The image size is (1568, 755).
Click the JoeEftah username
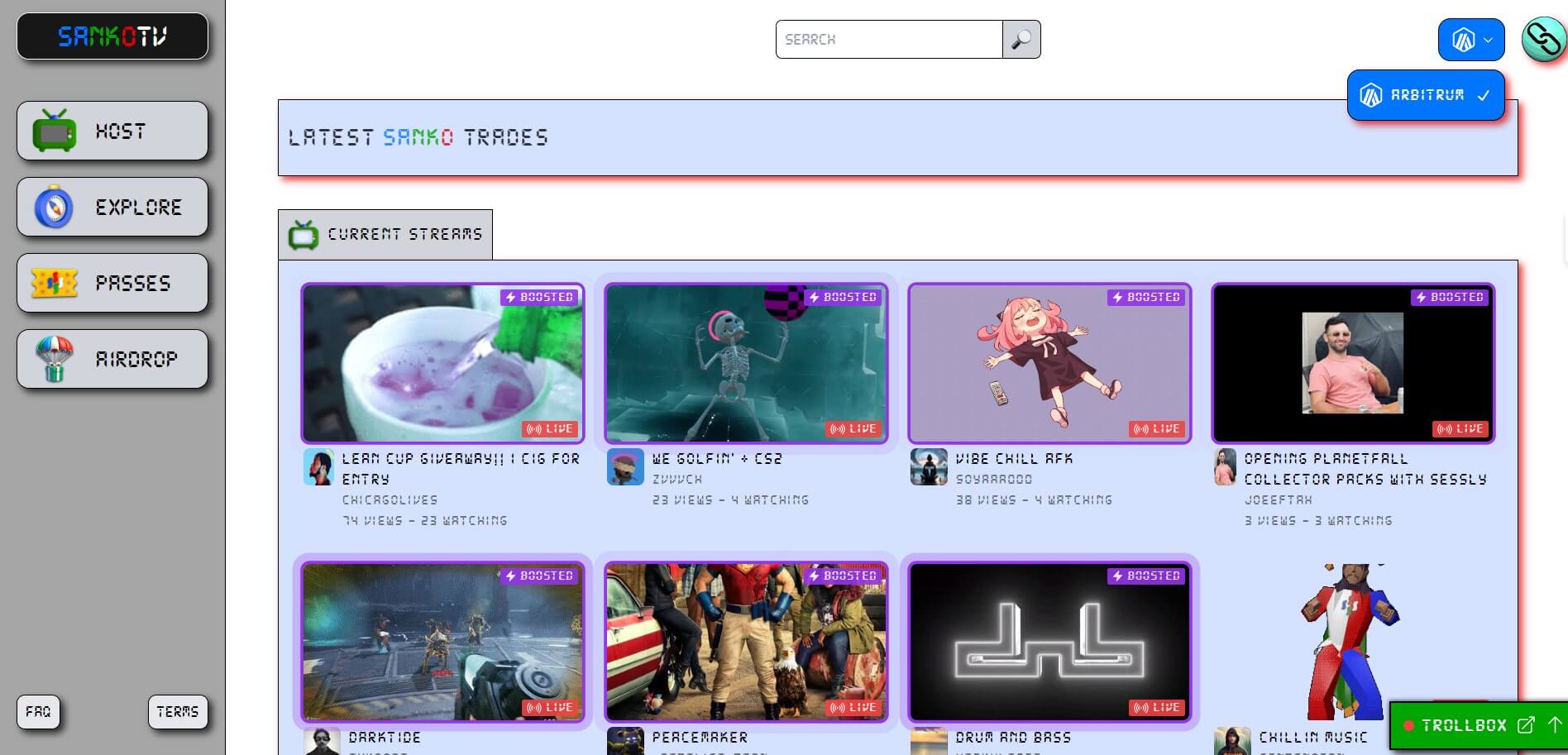pos(1279,500)
